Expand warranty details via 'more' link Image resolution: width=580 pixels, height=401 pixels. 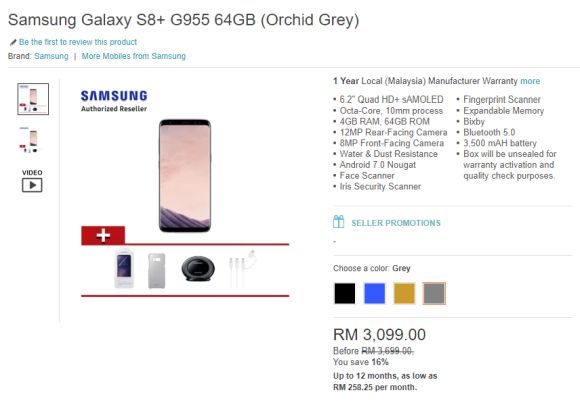(530, 81)
